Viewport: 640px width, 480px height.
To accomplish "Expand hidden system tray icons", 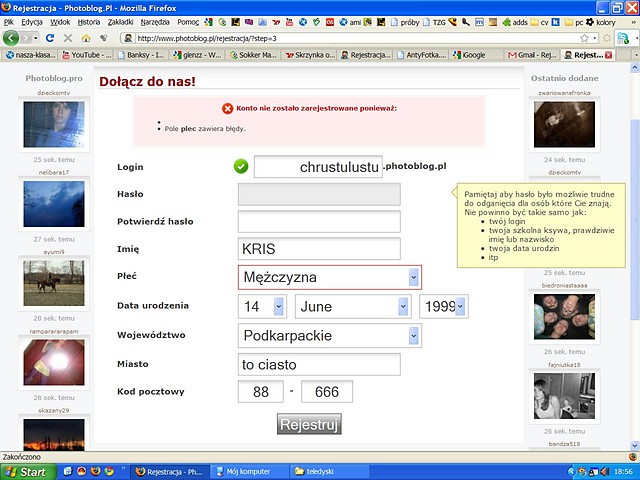I will tap(571, 472).
